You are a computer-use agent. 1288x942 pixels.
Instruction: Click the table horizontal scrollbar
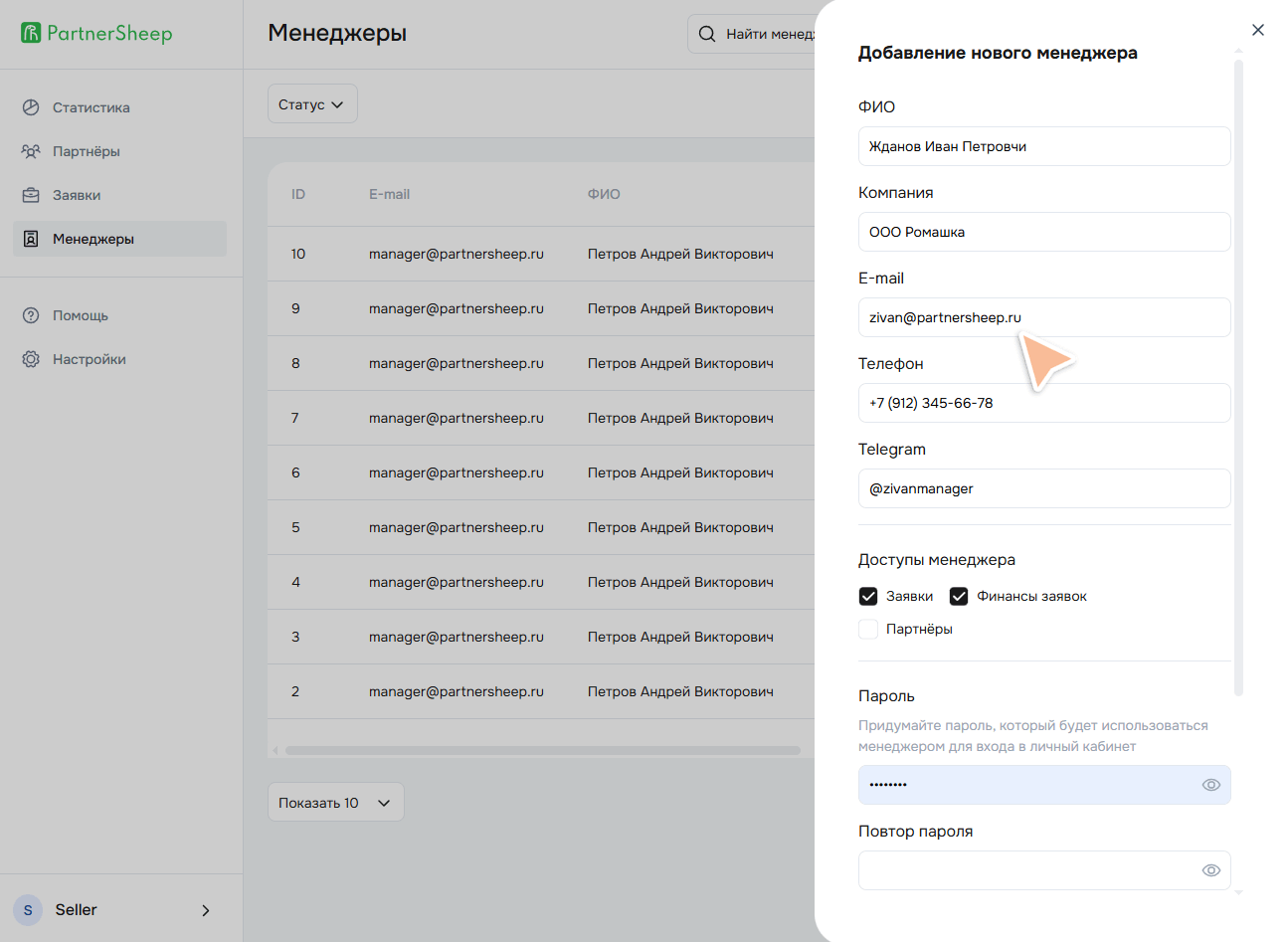(542, 751)
